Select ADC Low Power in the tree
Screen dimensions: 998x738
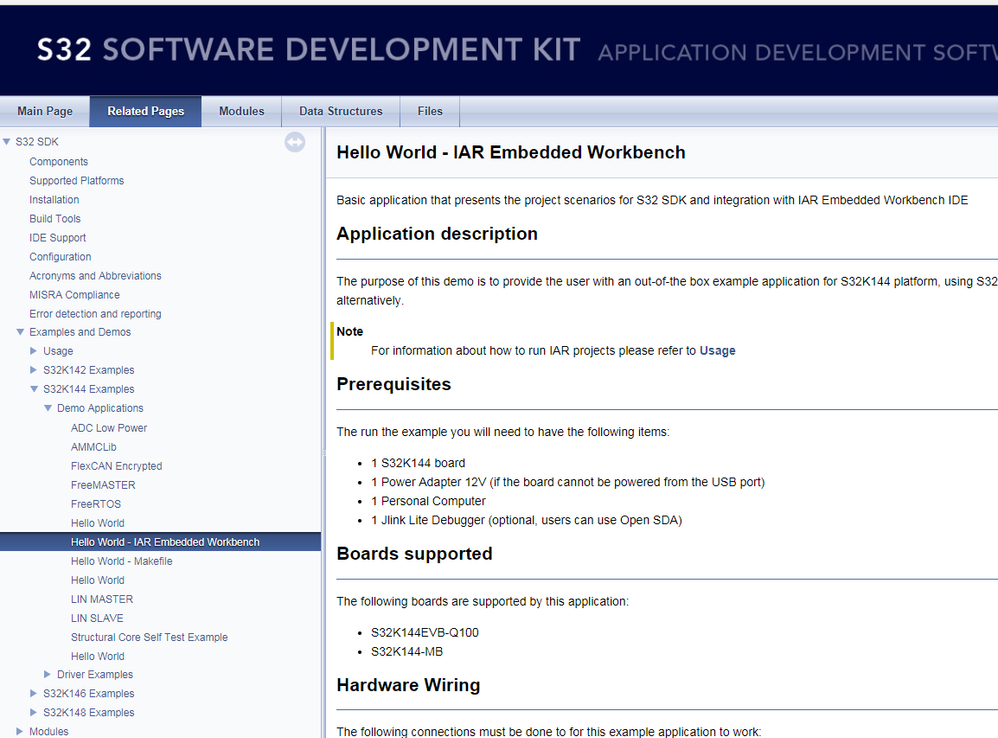(109, 428)
